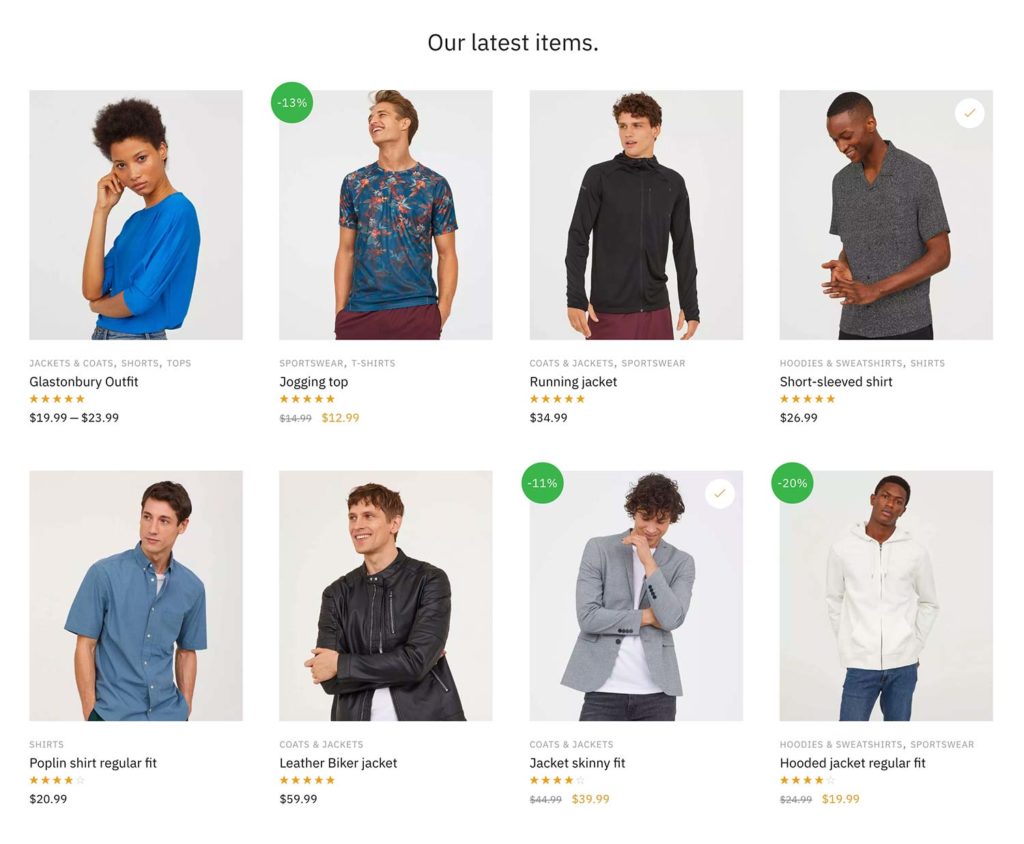Image resolution: width=1024 pixels, height=844 pixels.
Task: Open the Jogging top product page
Action: (313, 382)
